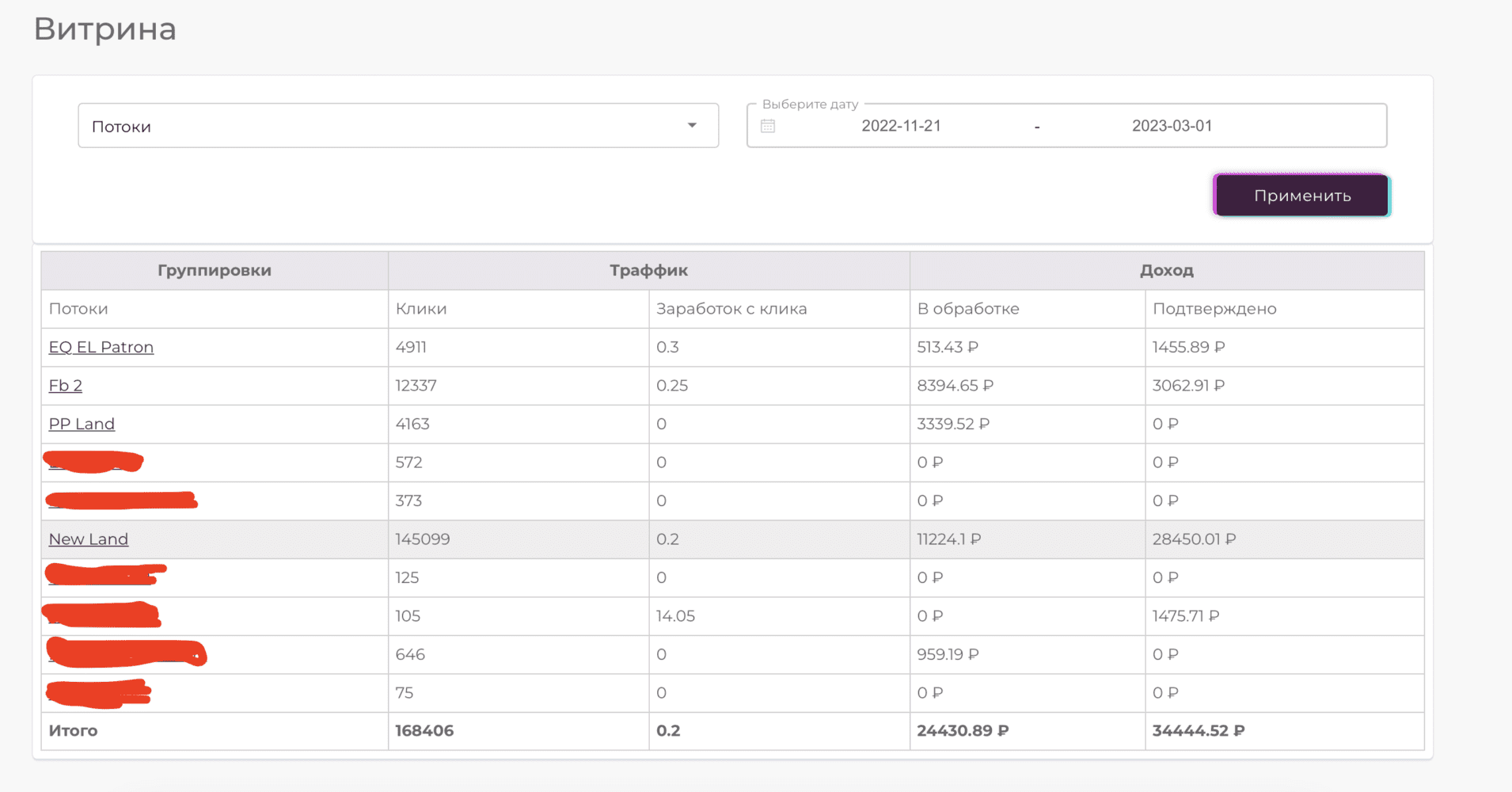1512x792 pixels.
Task: Click the Заработок с клика column header
Action: [731, 309]
